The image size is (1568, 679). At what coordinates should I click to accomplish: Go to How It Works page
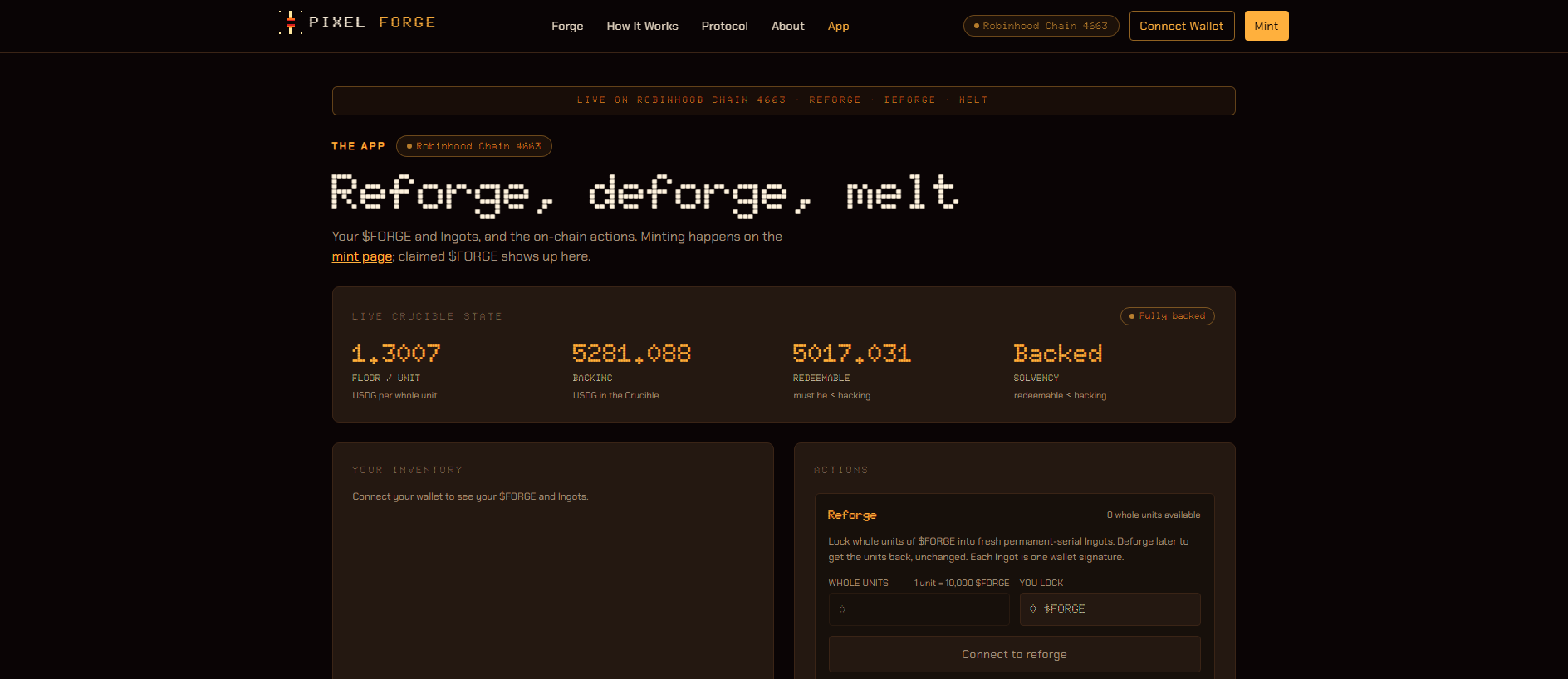642,26
